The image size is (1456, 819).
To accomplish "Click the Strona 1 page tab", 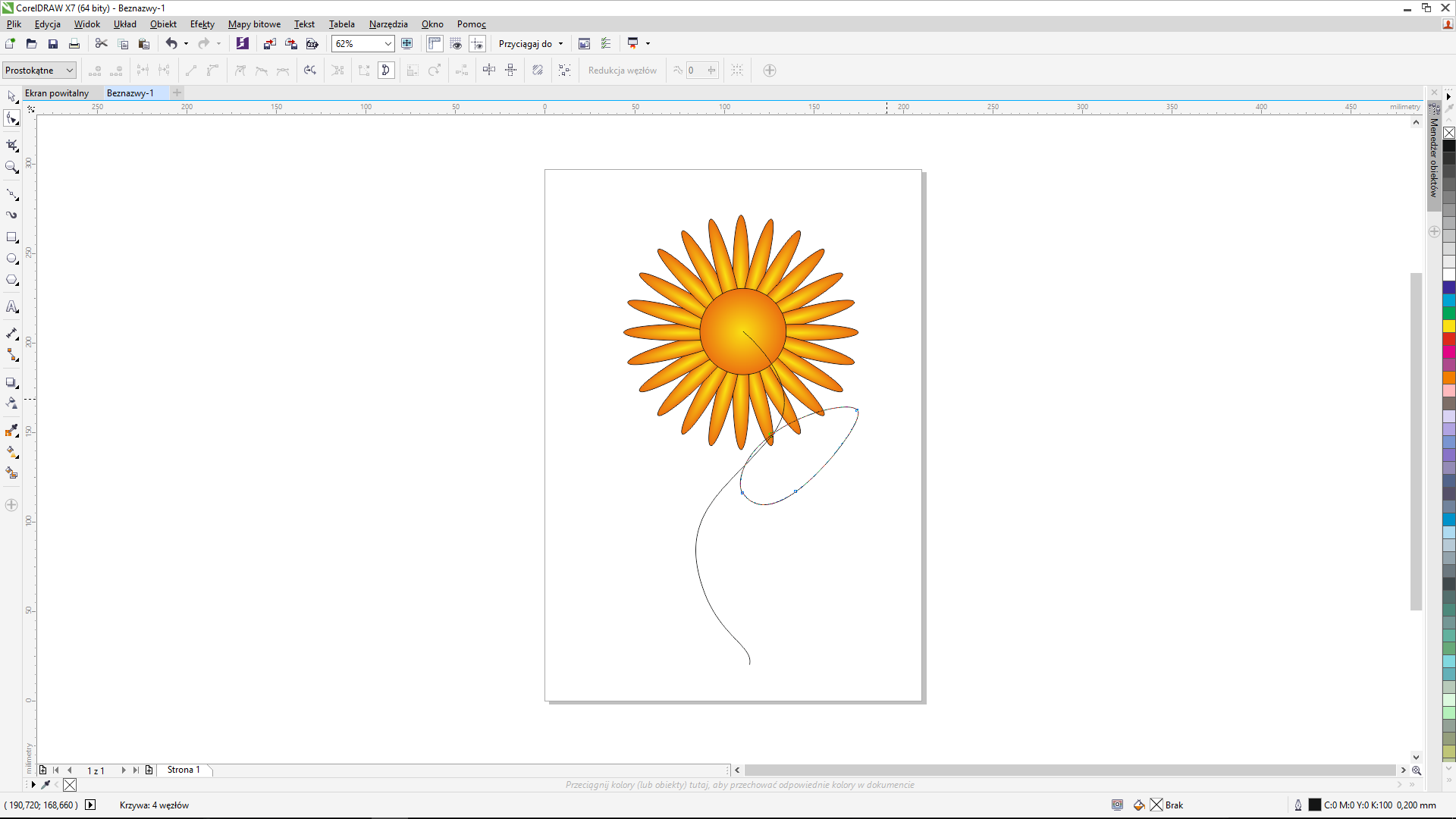I will 184,770.
